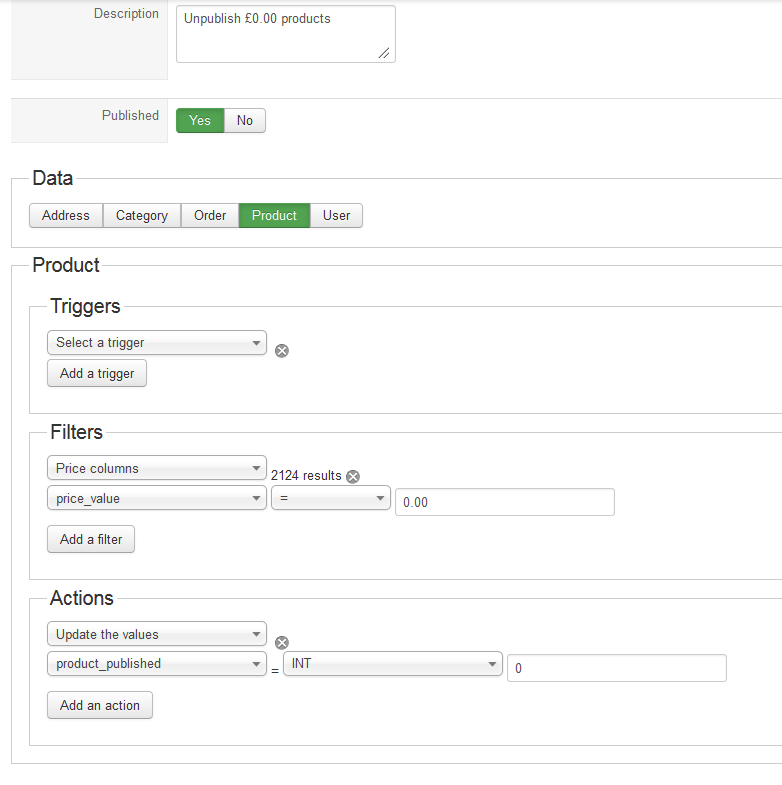Screen dimensions: 782x785
Task: Set Published to Yes
Action: pos(200,121)
